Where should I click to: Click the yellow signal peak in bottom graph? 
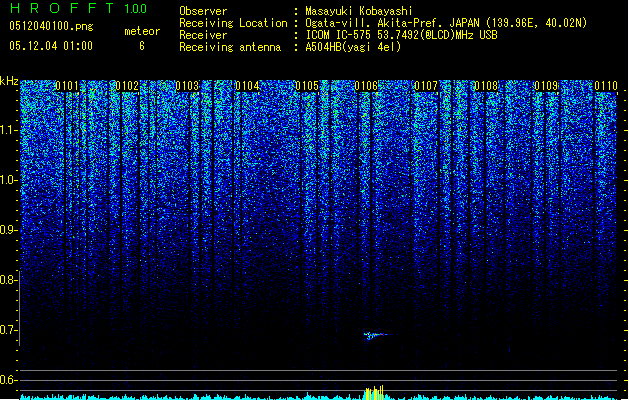(374, 393)
